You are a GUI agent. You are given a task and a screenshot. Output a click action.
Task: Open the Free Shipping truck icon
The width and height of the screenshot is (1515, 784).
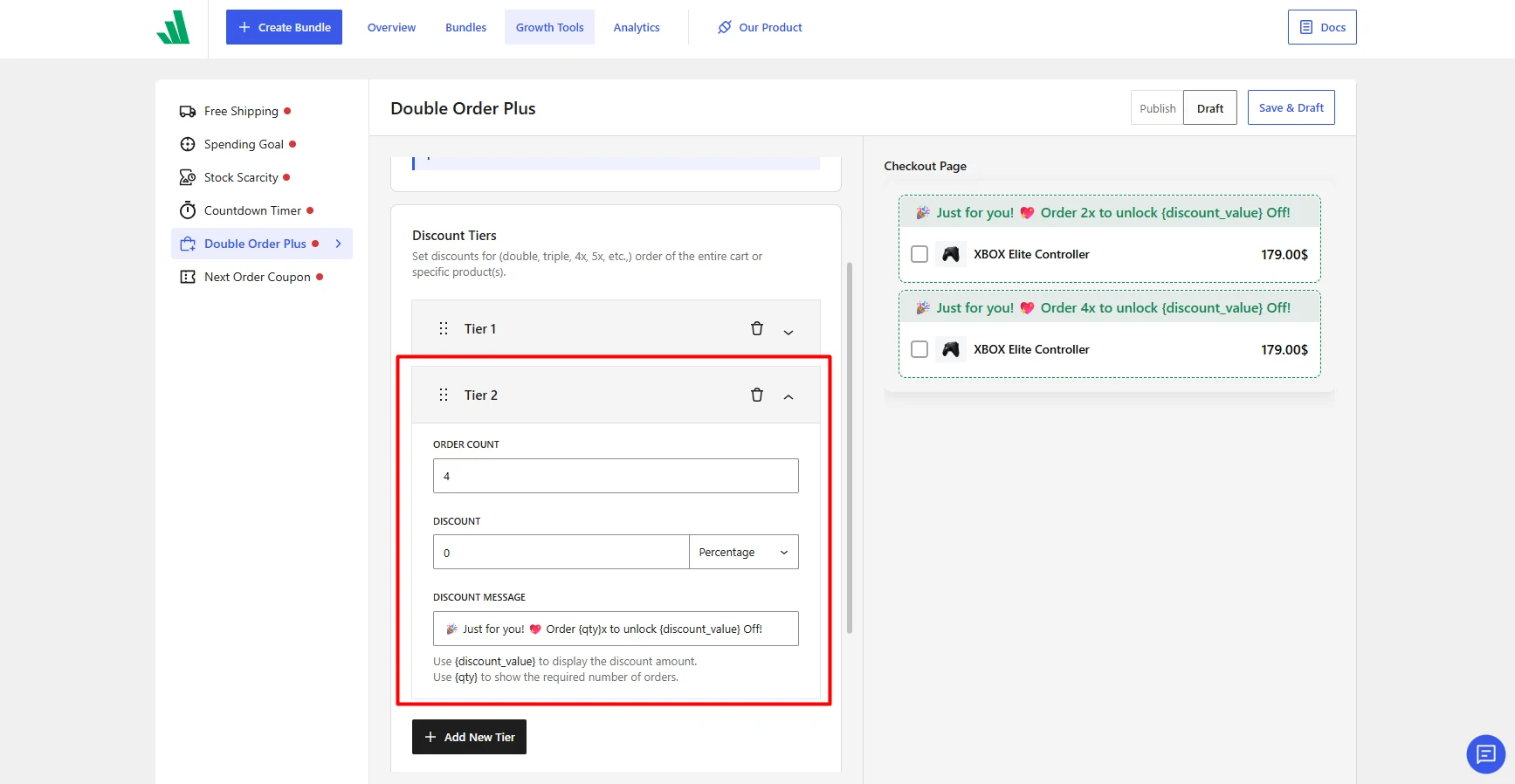click(x=188, y=111)
